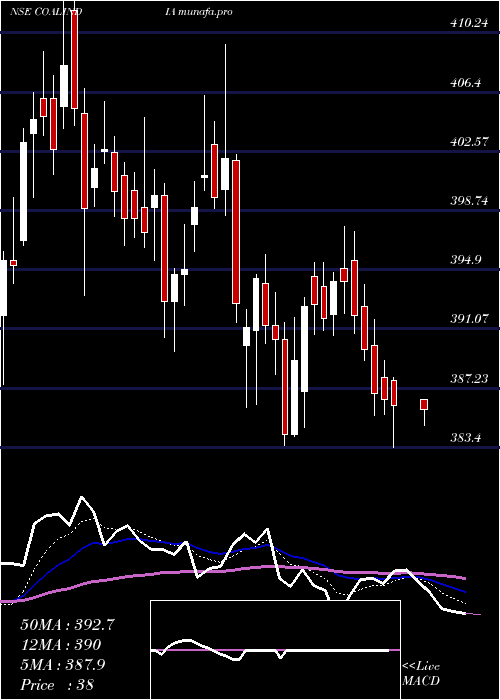500x700 pixels.
Task: Click the last isolated red candlestick
Action: [424, 404]
